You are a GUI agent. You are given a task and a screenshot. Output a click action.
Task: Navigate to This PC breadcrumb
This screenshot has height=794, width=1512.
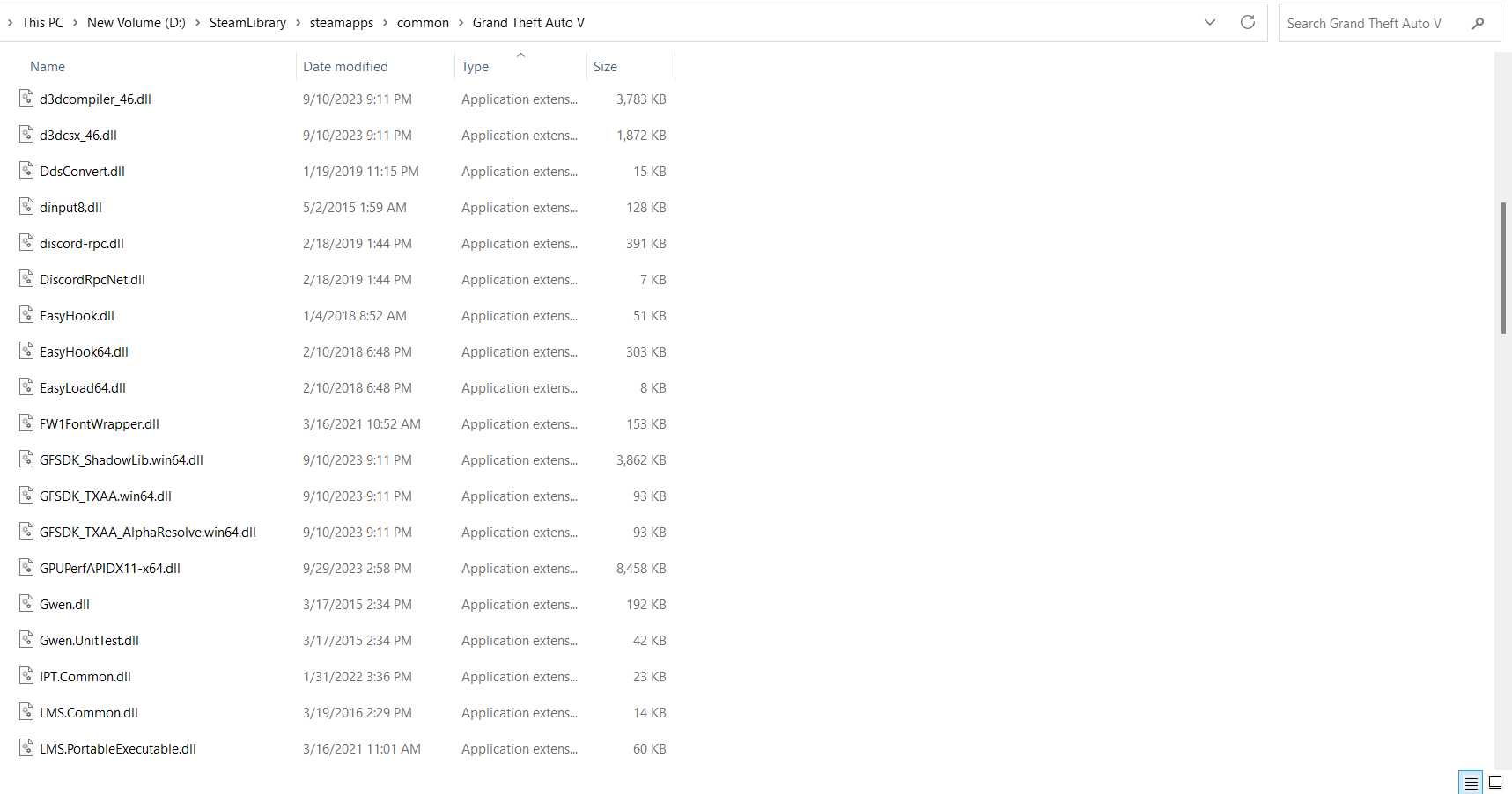click(42, 23)
